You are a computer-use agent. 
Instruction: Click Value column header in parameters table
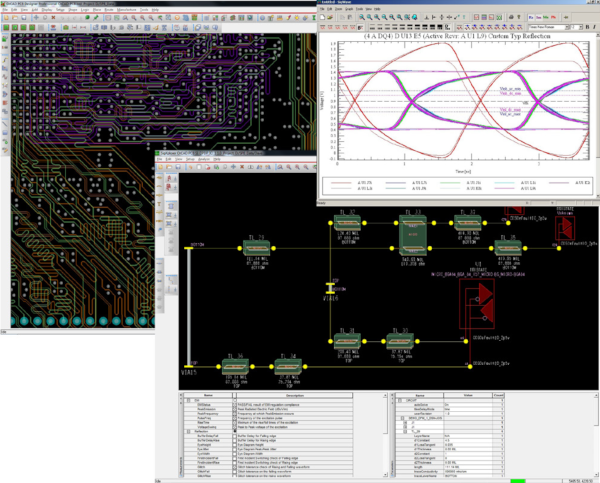tap(468, 395)
